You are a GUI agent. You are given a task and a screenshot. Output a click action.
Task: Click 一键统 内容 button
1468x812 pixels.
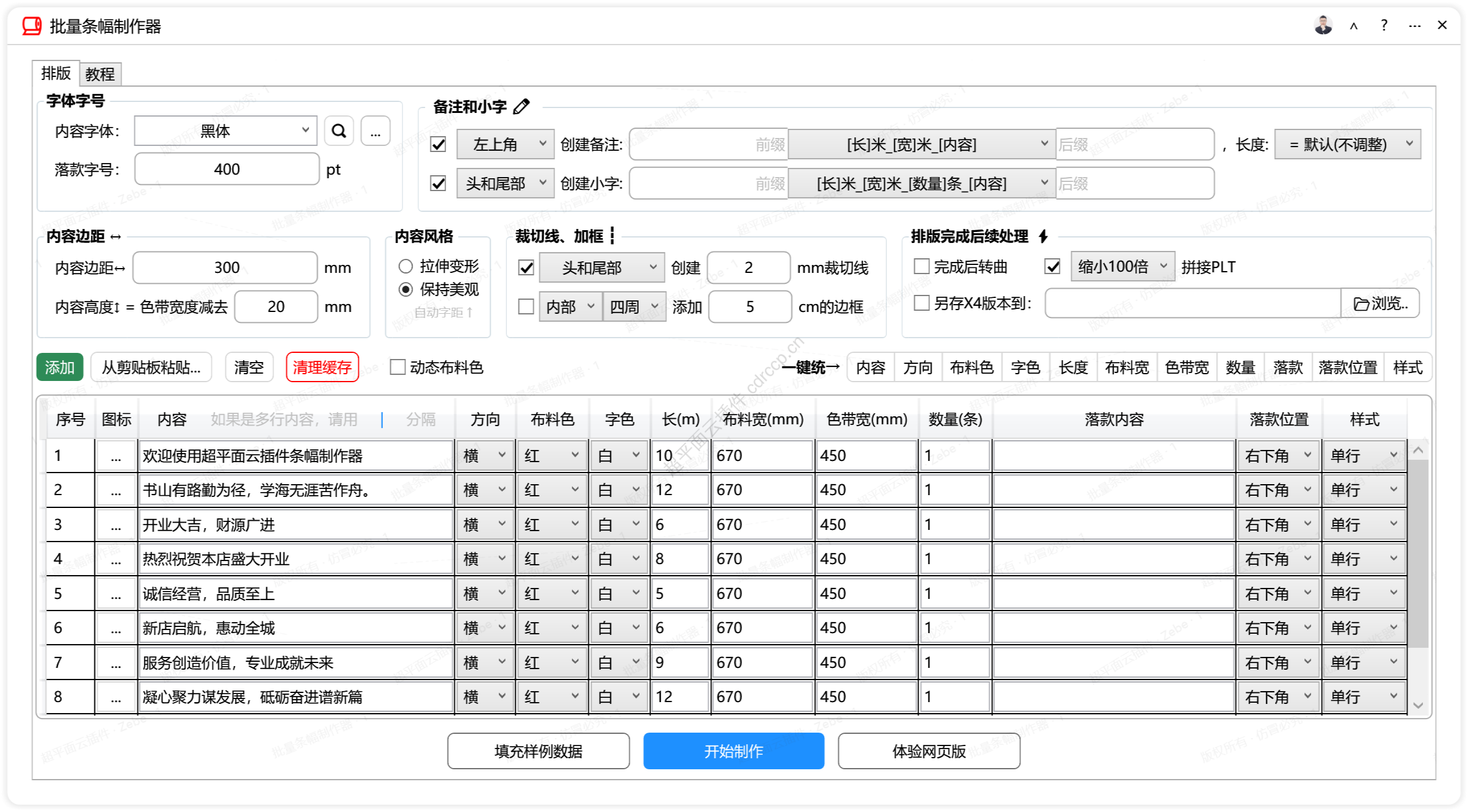click(871, 368)
